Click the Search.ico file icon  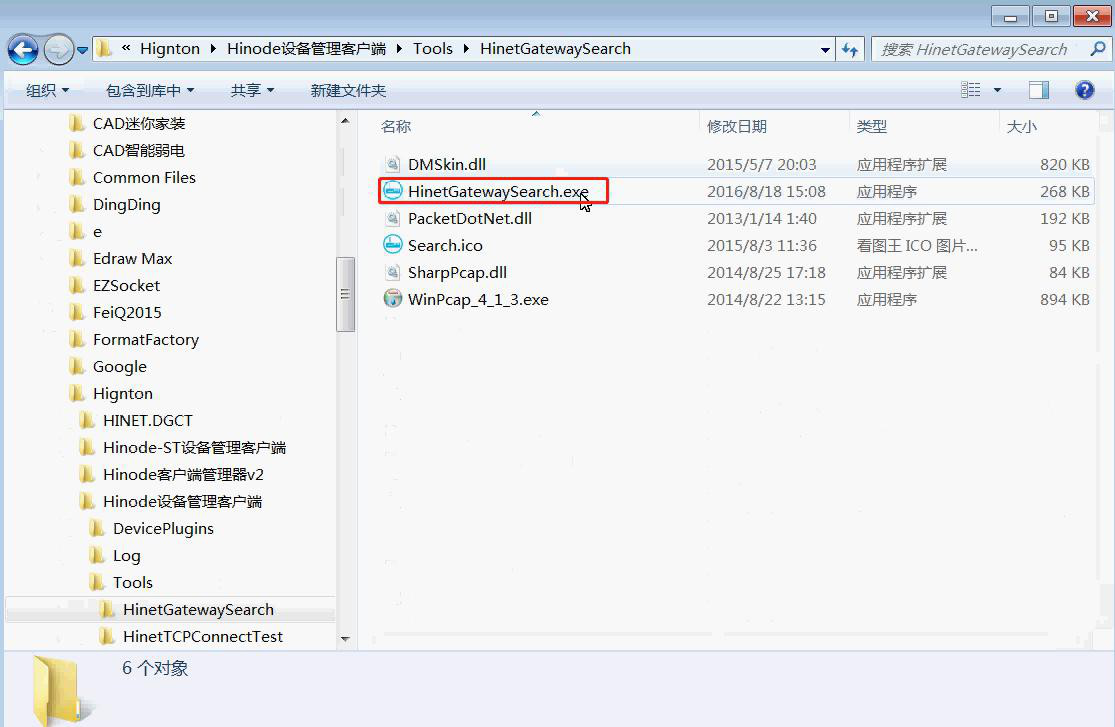[393, 246]
